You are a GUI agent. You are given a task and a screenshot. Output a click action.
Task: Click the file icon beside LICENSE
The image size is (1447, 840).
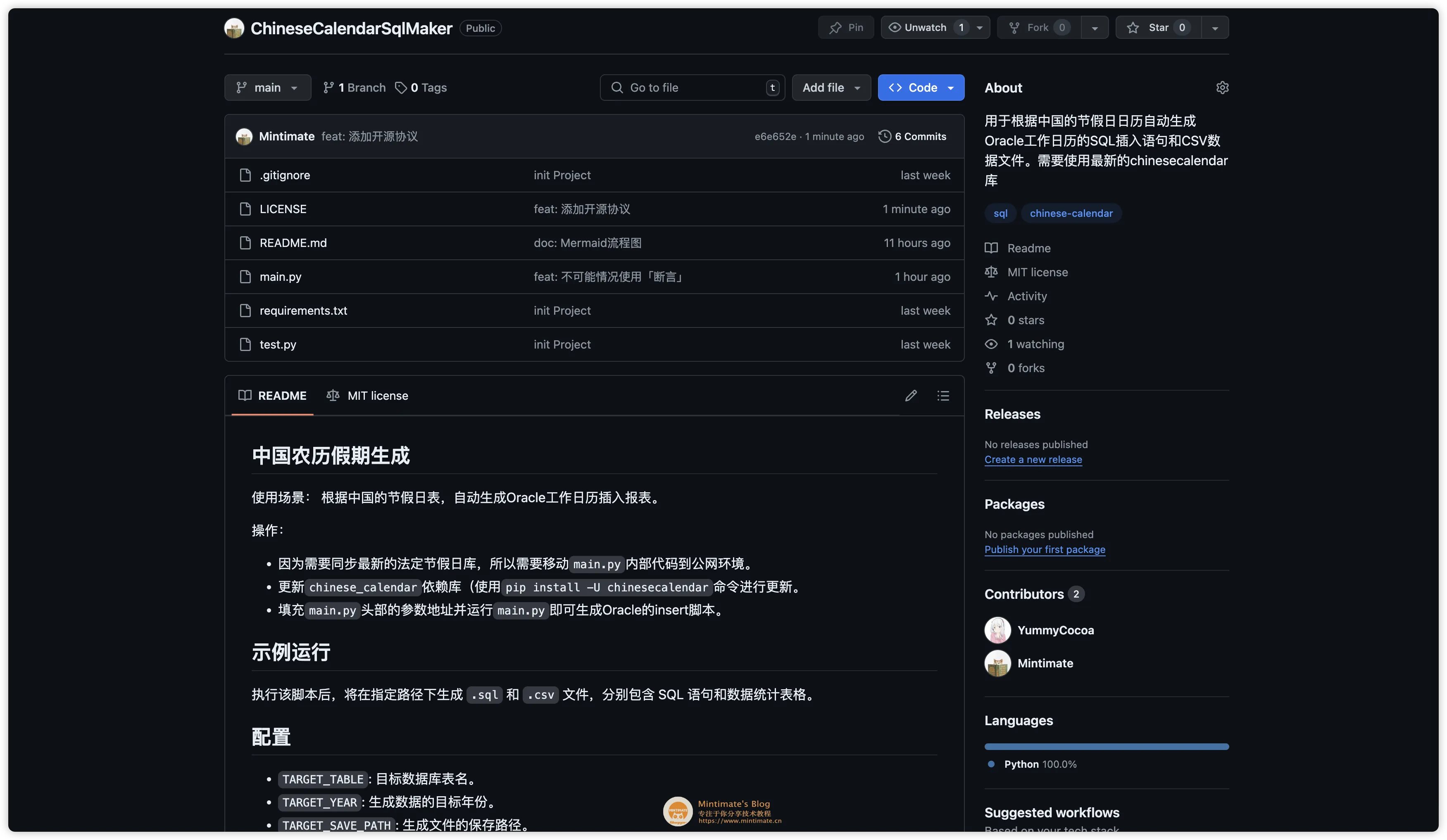[245, 209]
